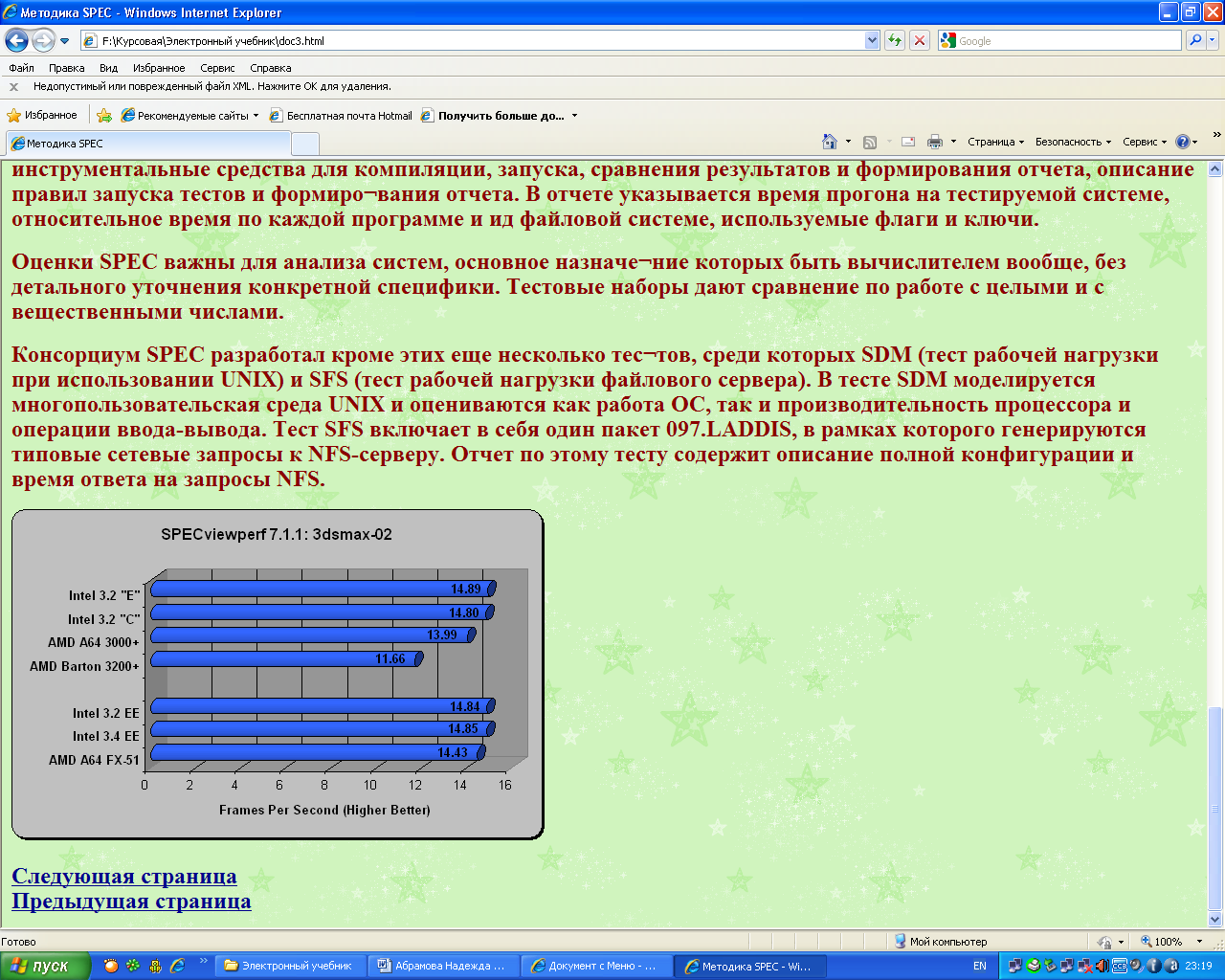Open the search provider options dropdown
Image resolution: width=1225 pixels, height=980 pixels.
click(1213, 41)
